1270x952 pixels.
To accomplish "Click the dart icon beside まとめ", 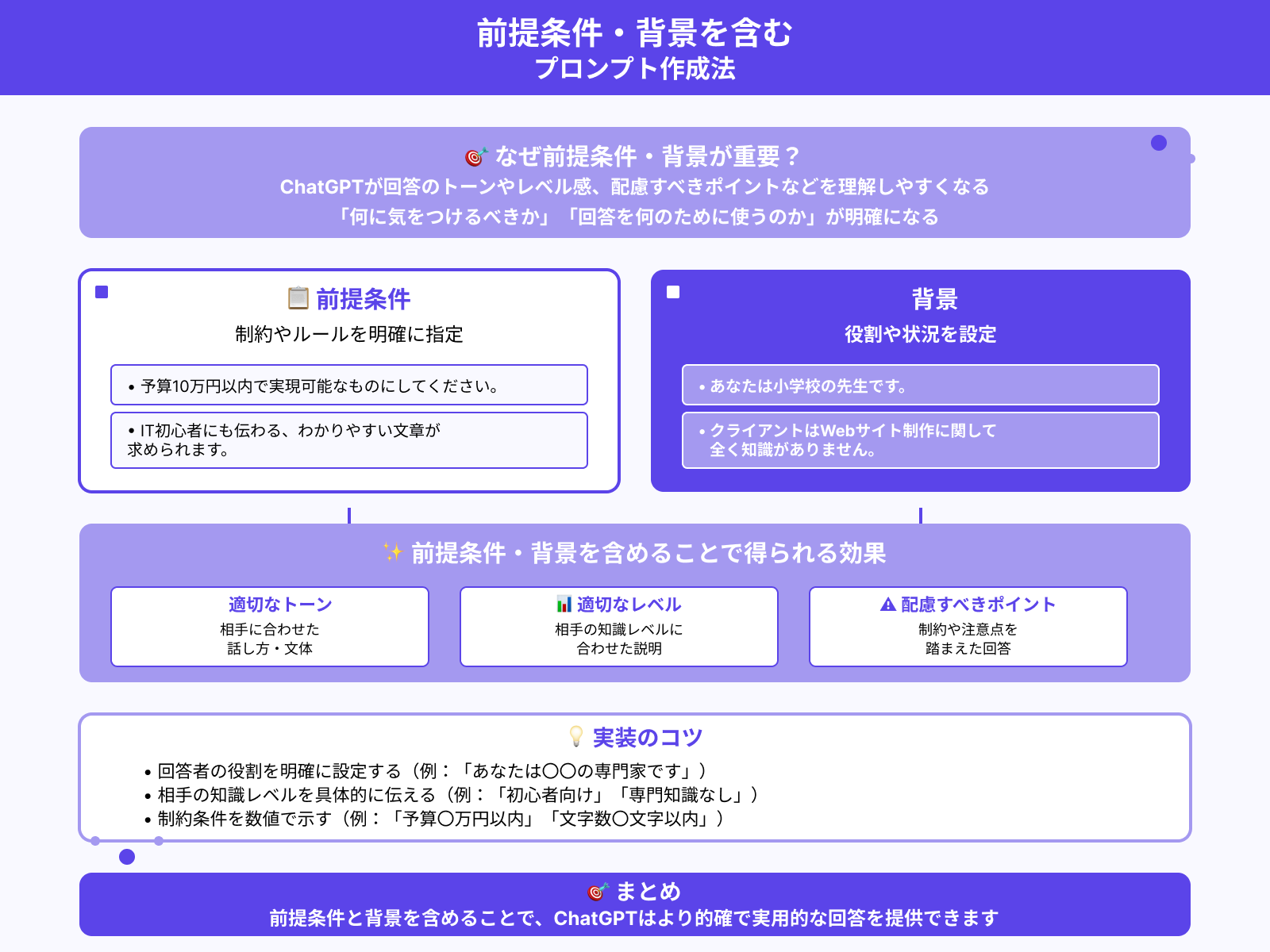I will coord(597,891).
